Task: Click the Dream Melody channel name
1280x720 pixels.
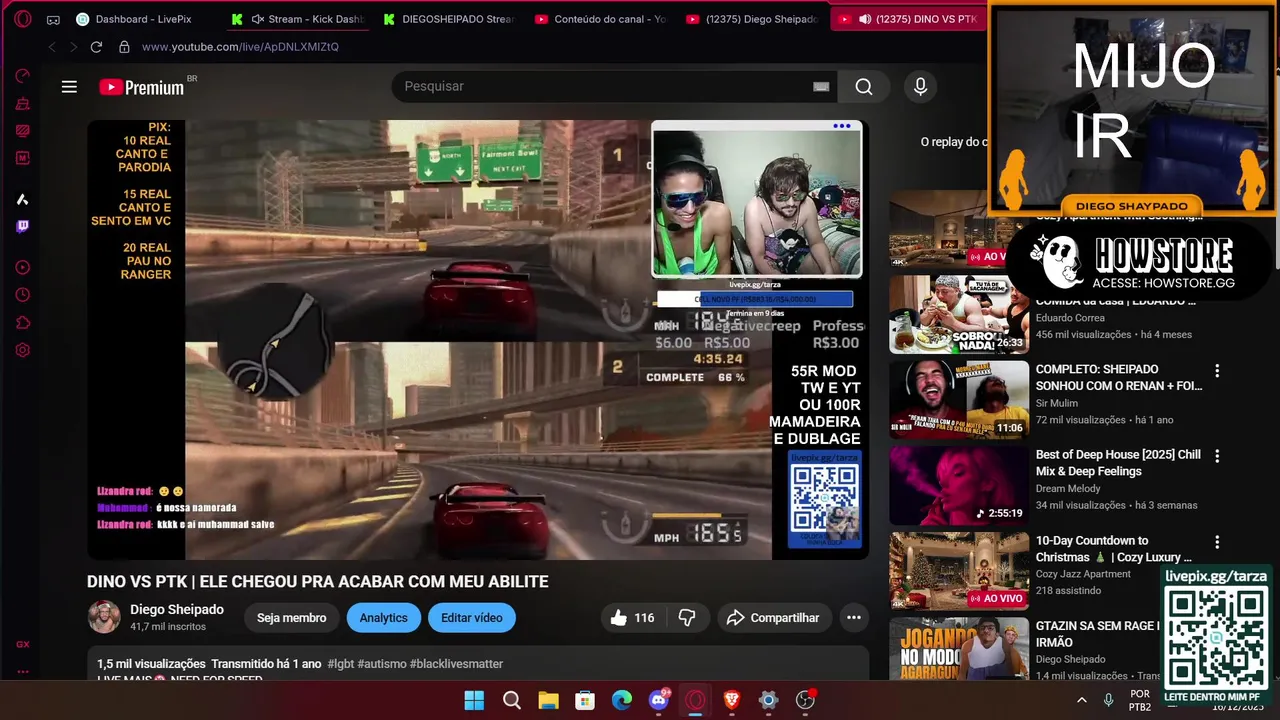Action: pos(1068,489)
